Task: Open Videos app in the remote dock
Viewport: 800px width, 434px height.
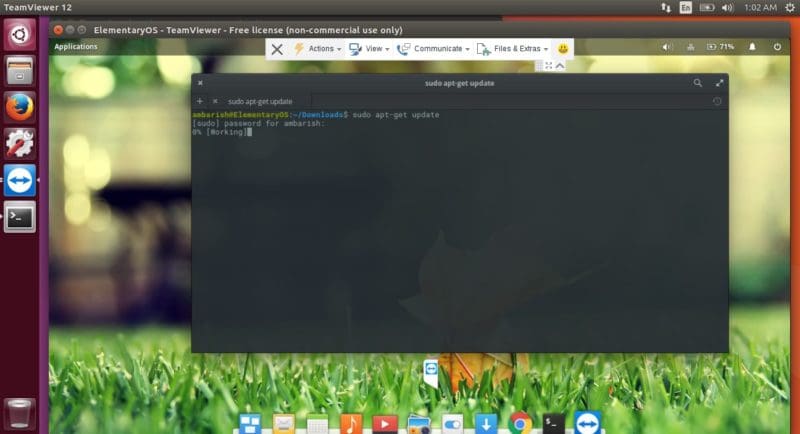Action: pyautogui.click(x=385, y=424)
